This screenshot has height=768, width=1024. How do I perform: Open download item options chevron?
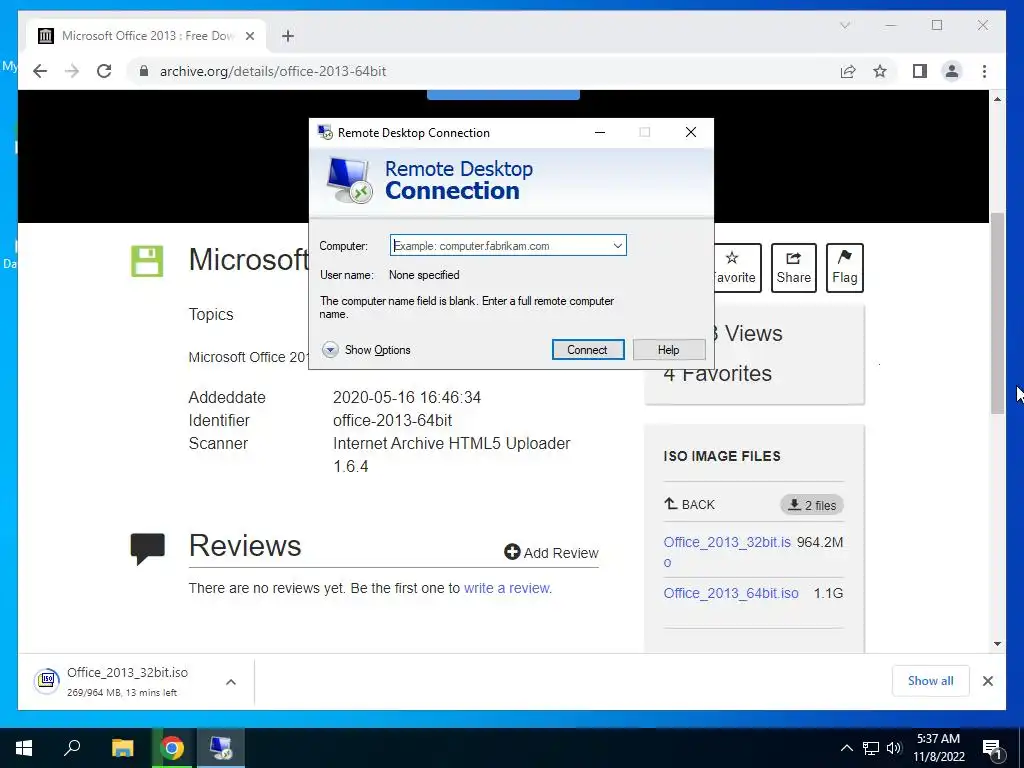[x=231, y=682]
